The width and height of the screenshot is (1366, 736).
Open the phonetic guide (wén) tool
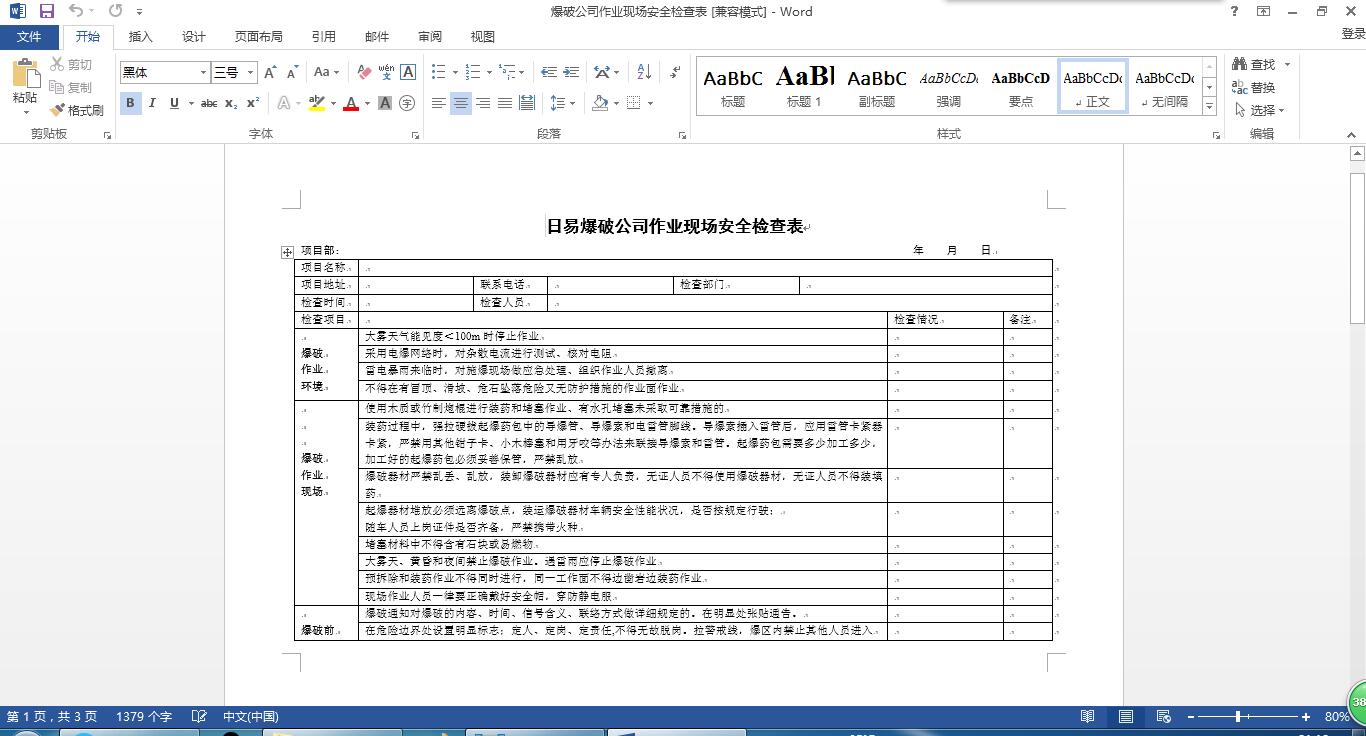pyautogui.click(x=386, y=72)
